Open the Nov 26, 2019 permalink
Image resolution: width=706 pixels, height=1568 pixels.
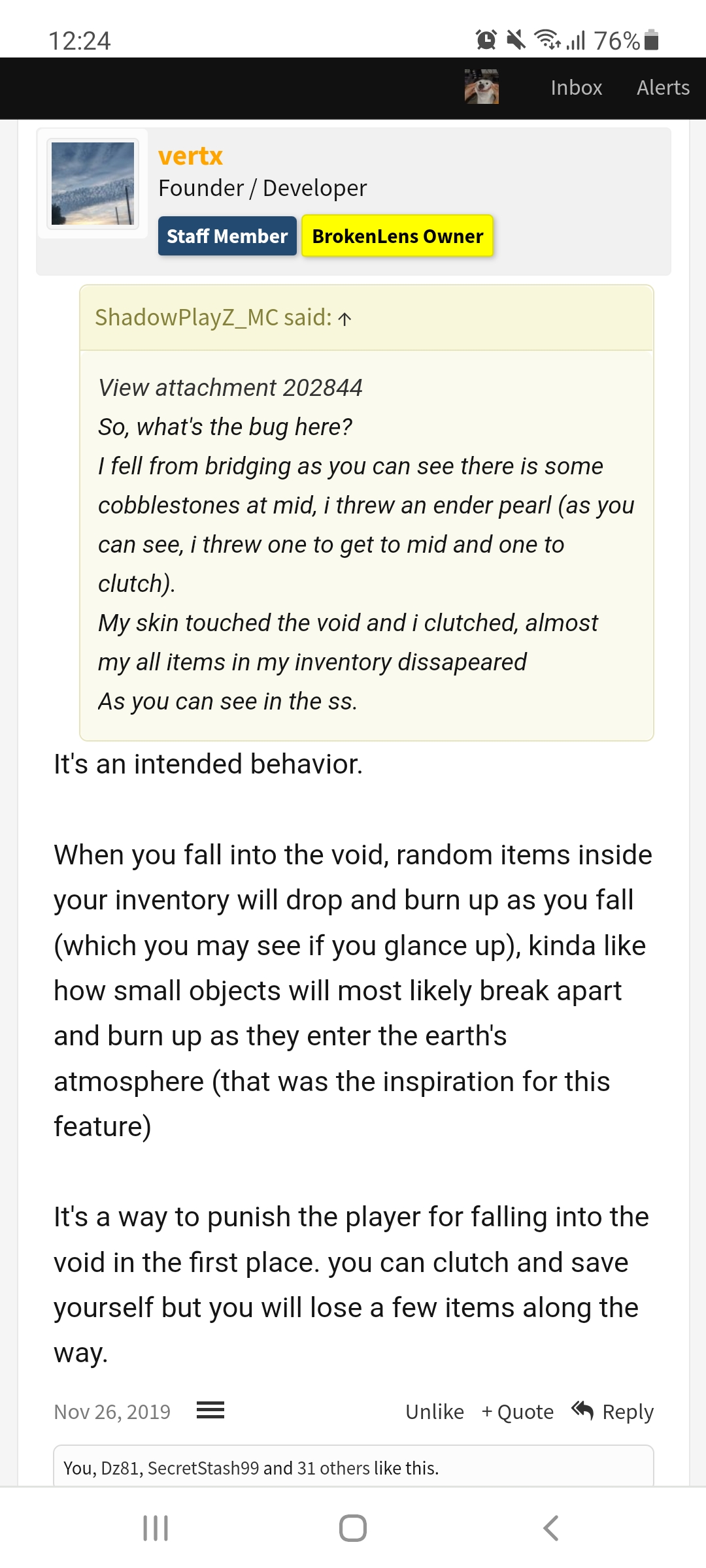click(112, 1412)
